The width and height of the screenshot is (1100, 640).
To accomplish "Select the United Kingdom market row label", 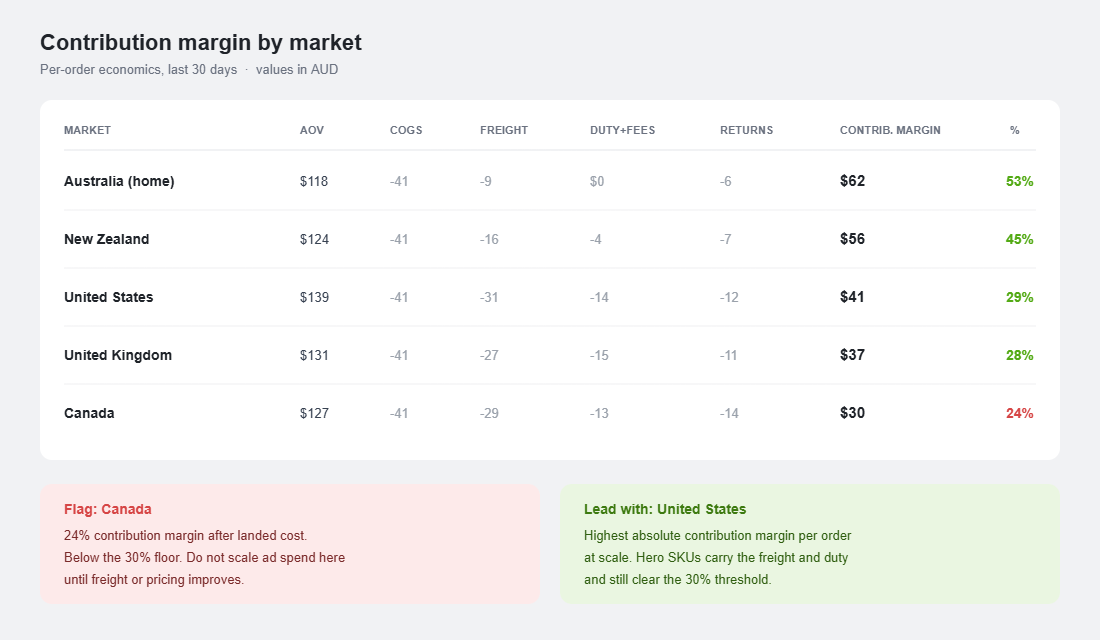I will [118, 355].
